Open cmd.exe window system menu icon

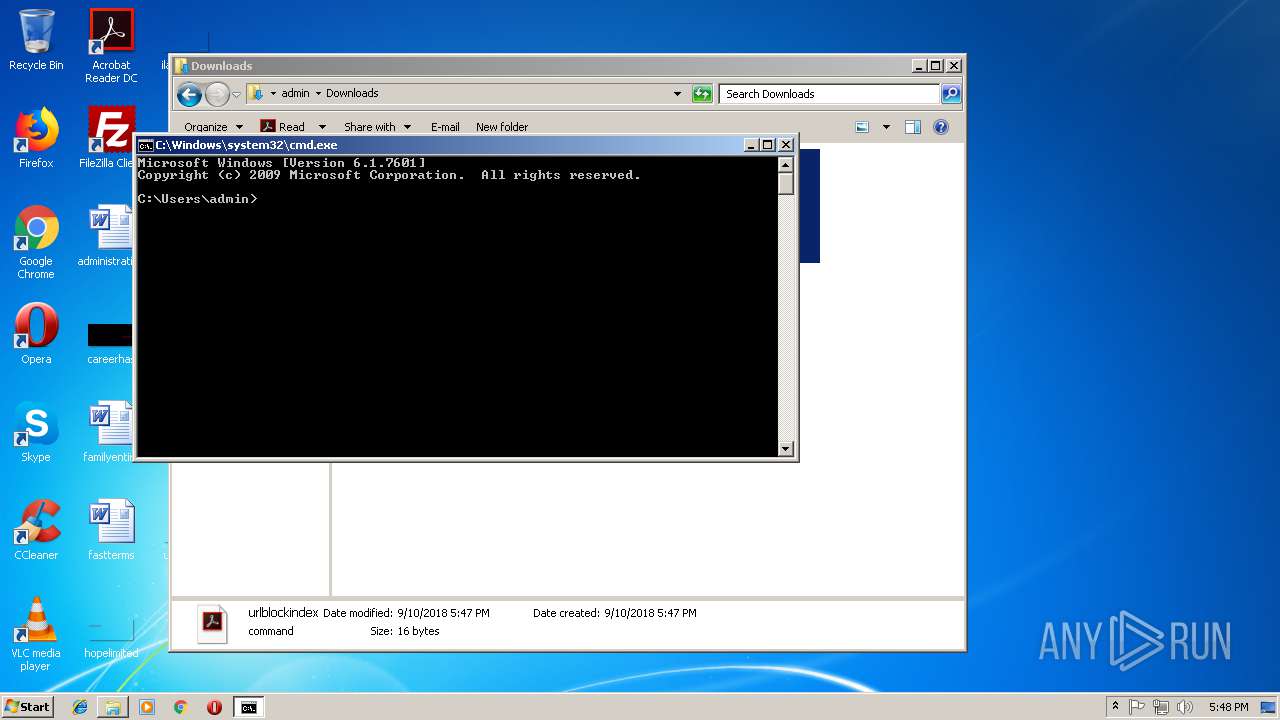tap(145, 145)
